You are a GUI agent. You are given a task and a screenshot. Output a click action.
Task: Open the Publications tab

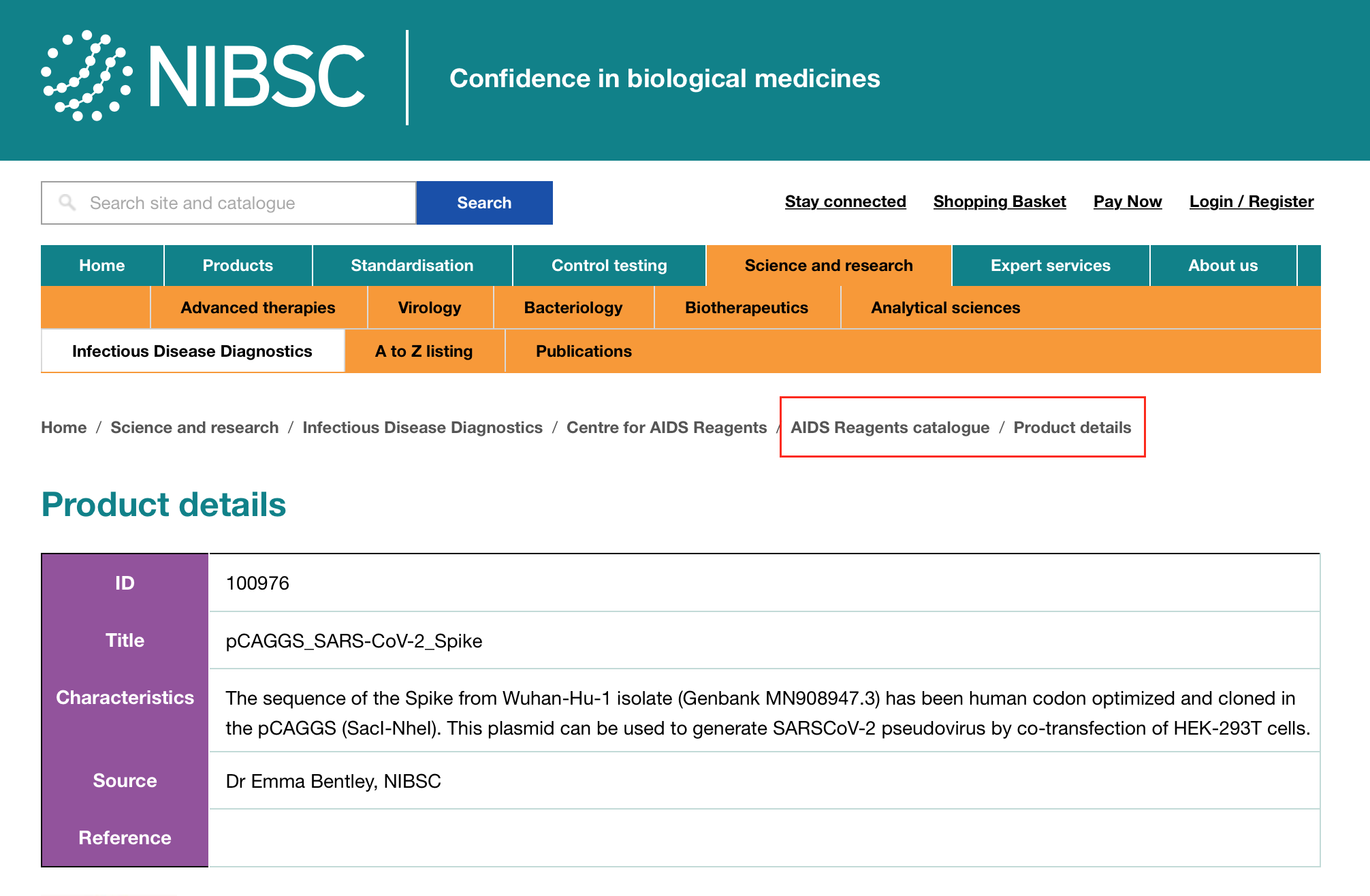click(584, 351)
